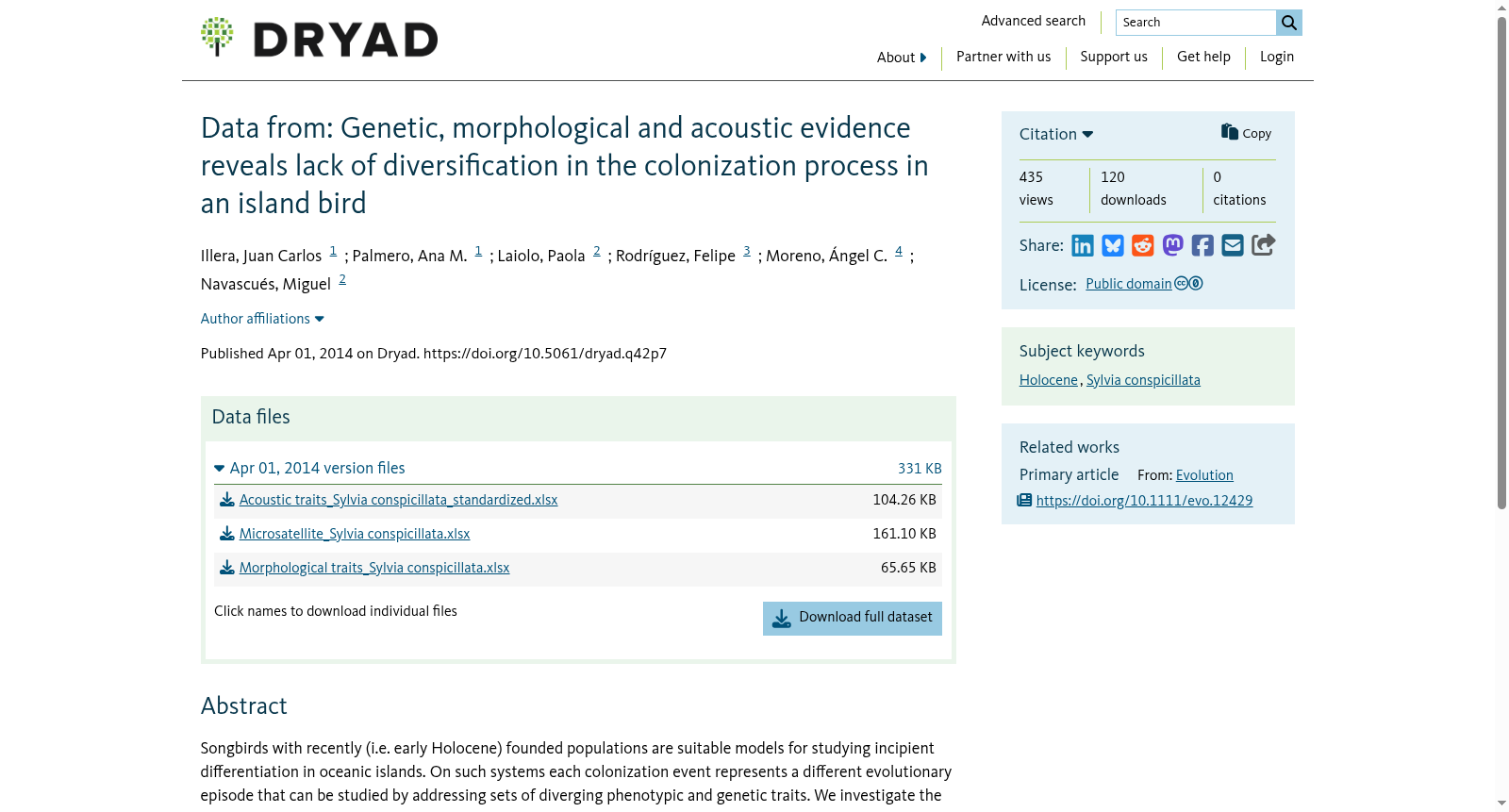1509x812 pixels.
Task: Open Get help page
Action: [1203, 57]
